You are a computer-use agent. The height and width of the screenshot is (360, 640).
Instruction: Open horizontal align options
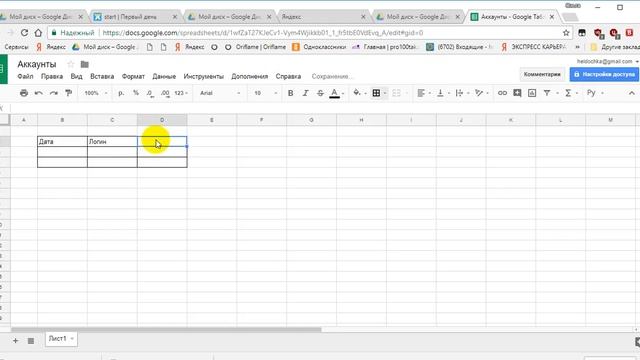421,93
